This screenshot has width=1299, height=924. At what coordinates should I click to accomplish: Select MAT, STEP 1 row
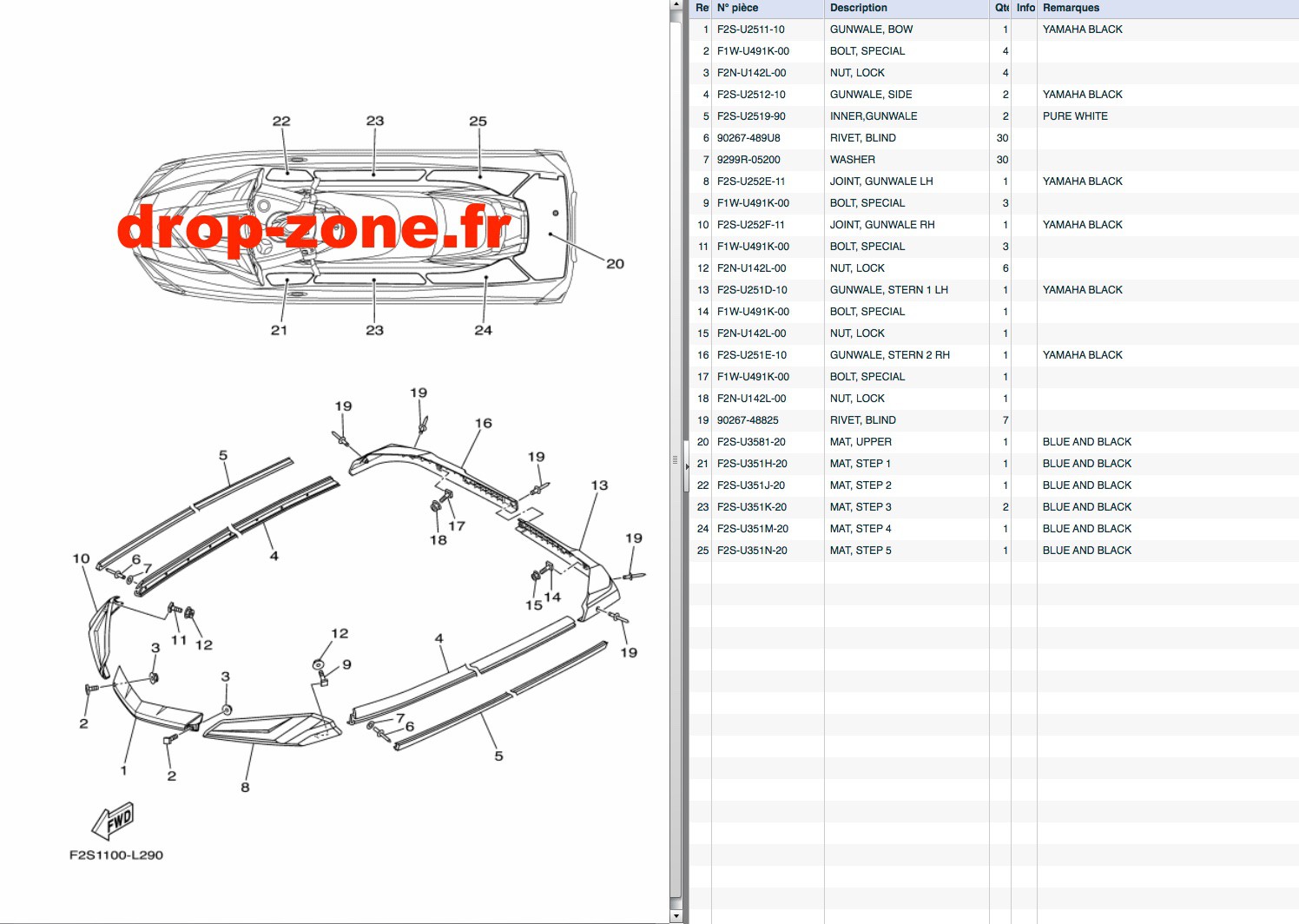[x=994, y=464]
